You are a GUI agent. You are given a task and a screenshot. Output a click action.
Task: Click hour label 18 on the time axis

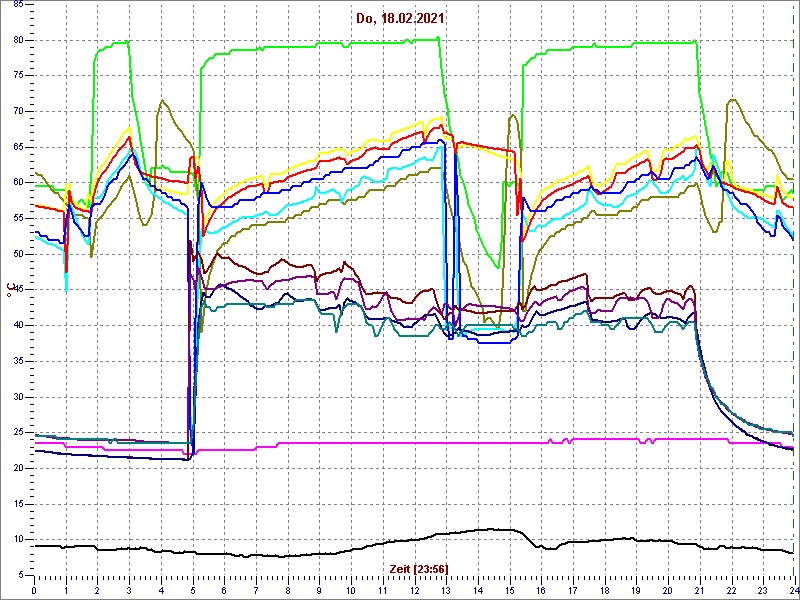[605, 590]
